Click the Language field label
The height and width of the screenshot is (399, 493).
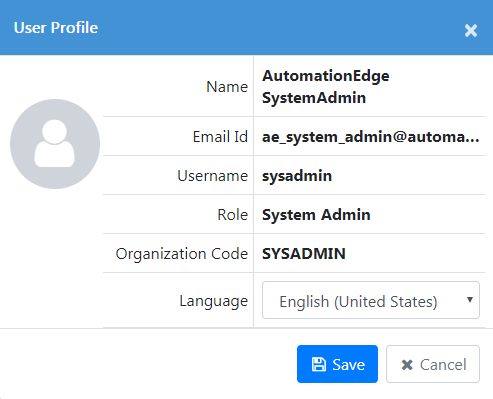pos(213,301)
